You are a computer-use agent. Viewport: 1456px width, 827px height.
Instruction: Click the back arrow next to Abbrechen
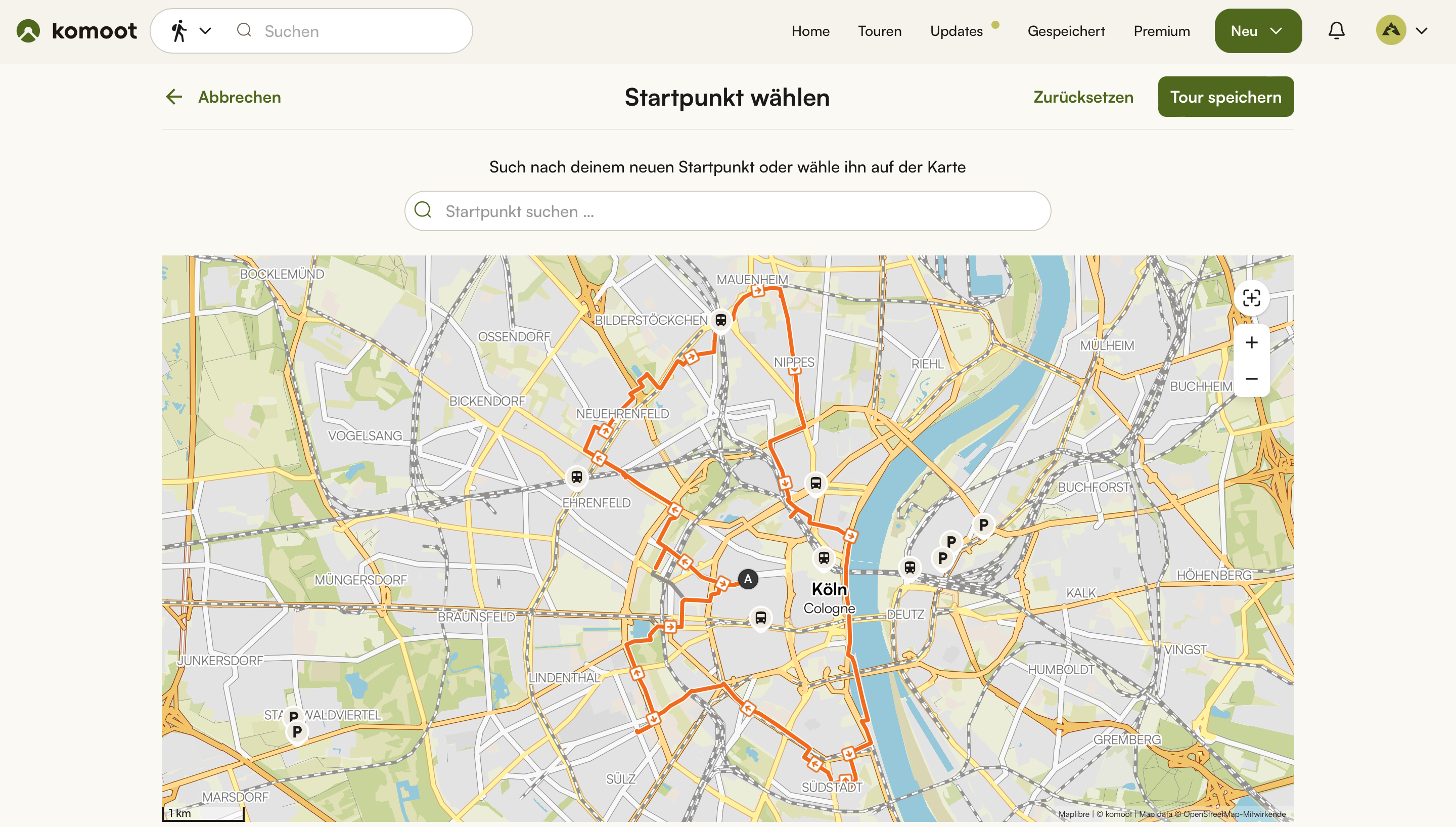pos(174,97)
